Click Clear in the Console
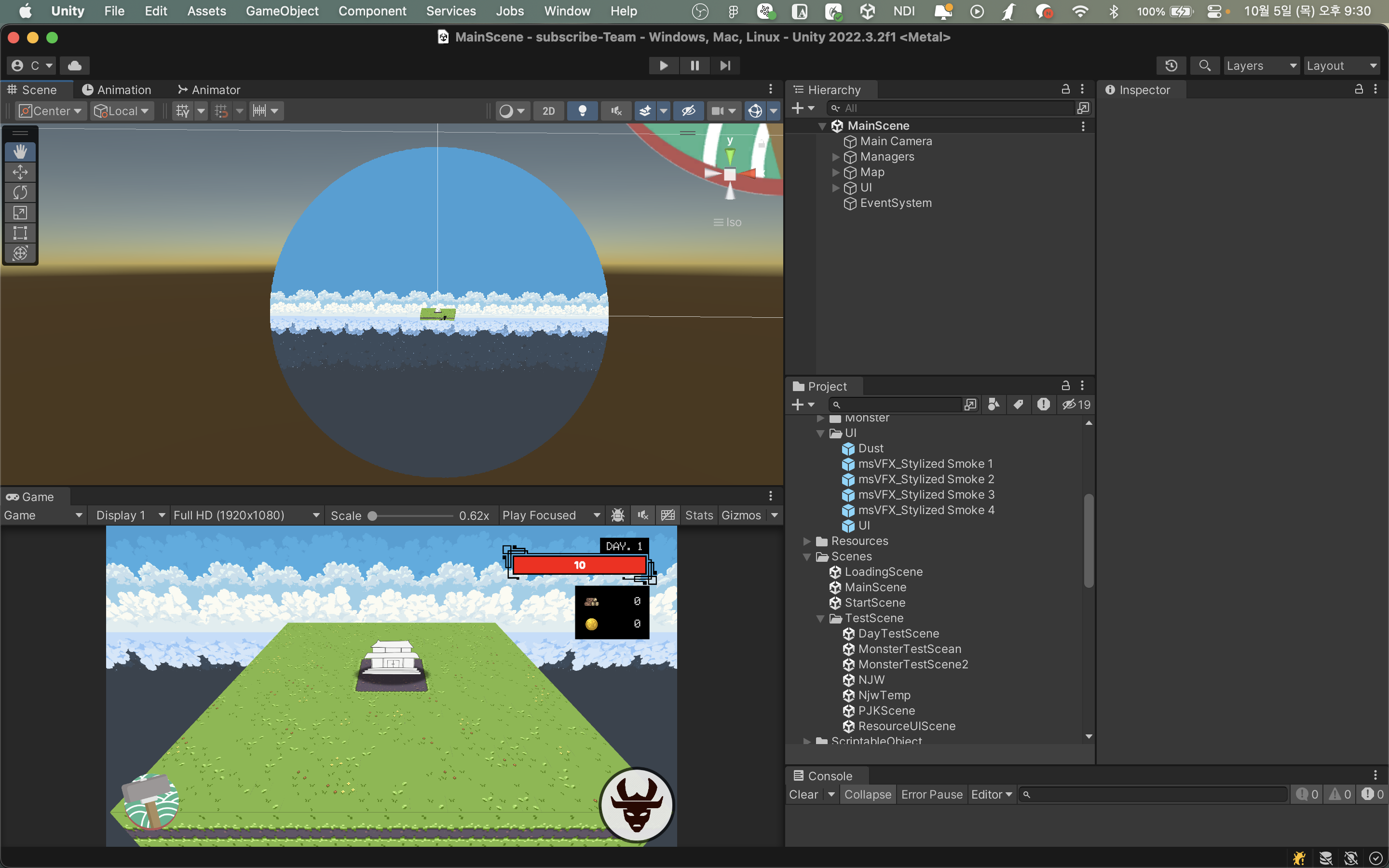Image resolution: width=1389 pixels, height=868 pixels. tap(803, 795)
